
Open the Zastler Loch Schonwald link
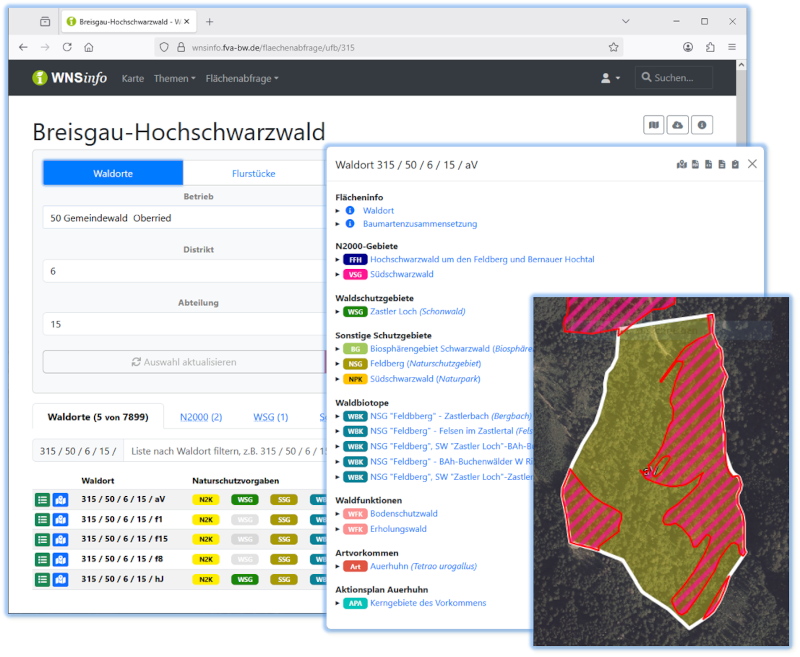click(417, 311)
